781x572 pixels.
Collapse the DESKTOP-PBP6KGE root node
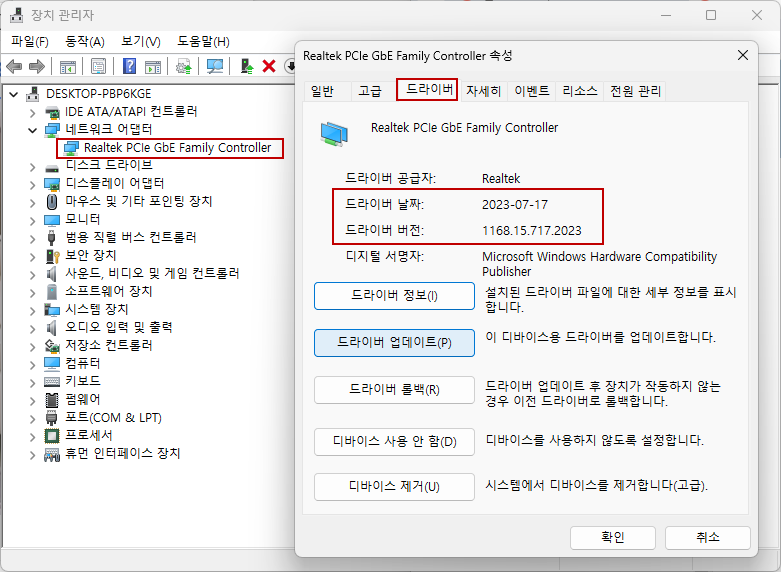[14, 94]
